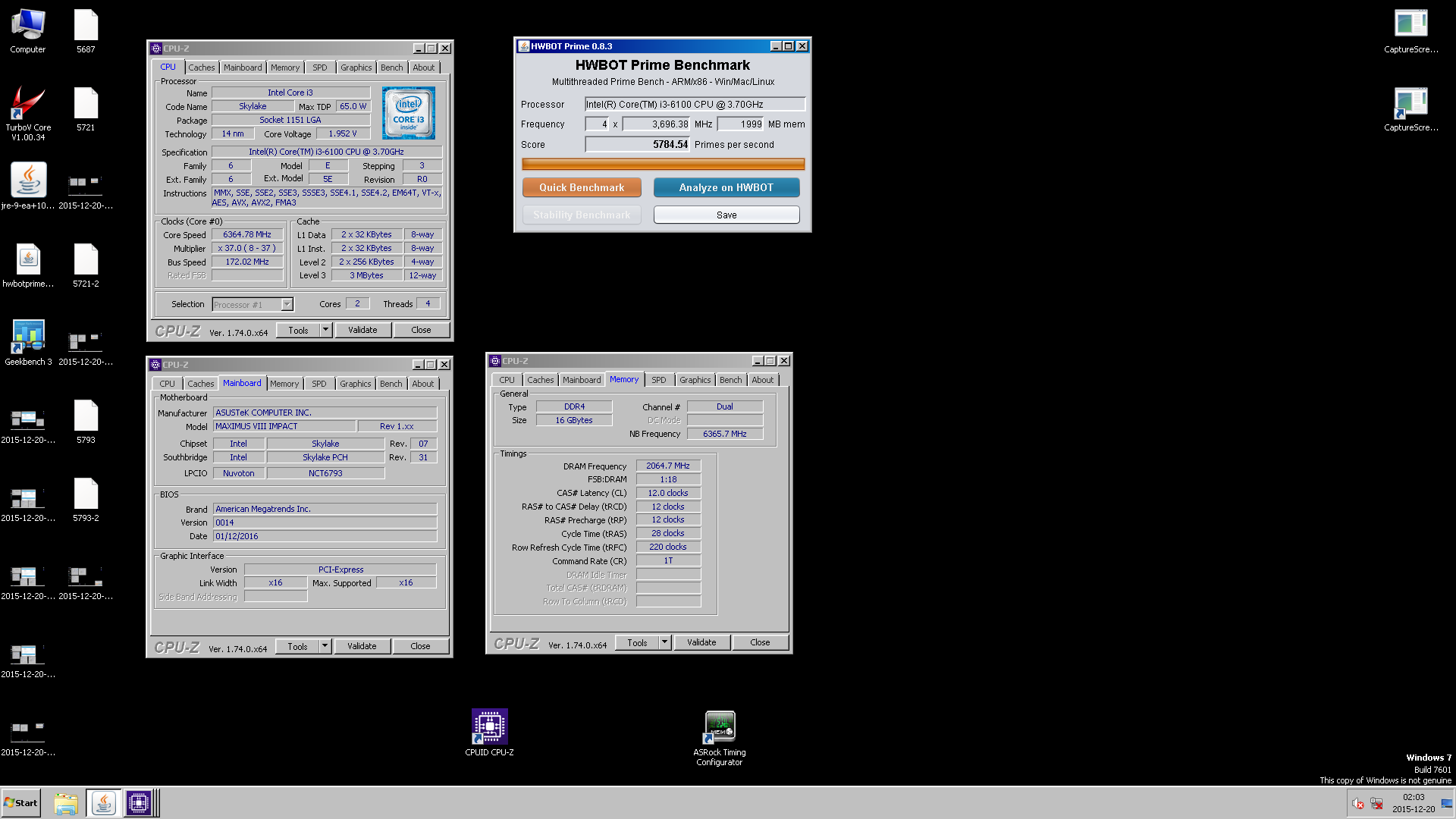
Task: Open the hwbotprime Java file icon
Action: pyautogui.click(x=28, y=265)
